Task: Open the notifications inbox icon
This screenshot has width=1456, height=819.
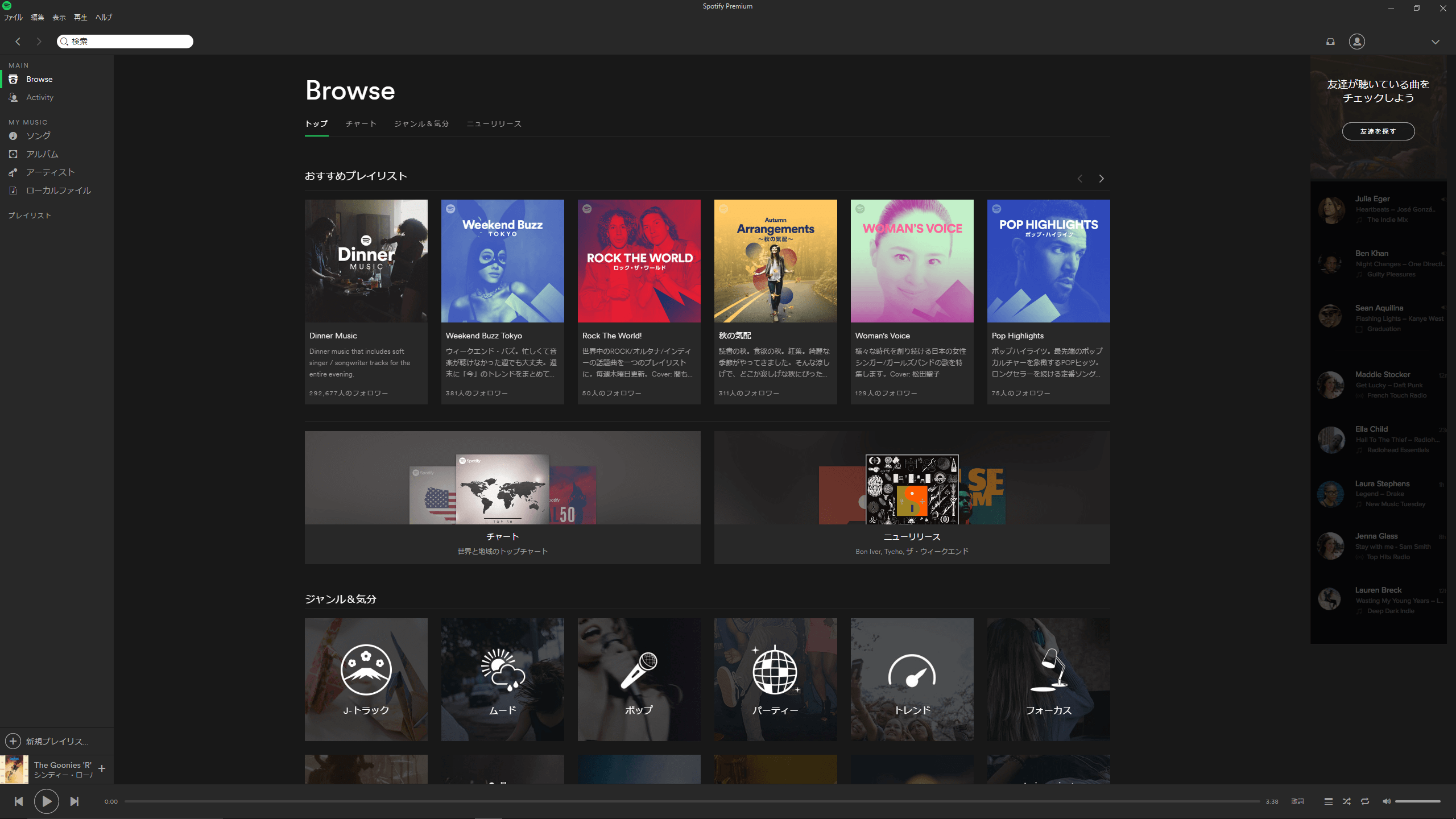Action: [x=1330, y=42]
